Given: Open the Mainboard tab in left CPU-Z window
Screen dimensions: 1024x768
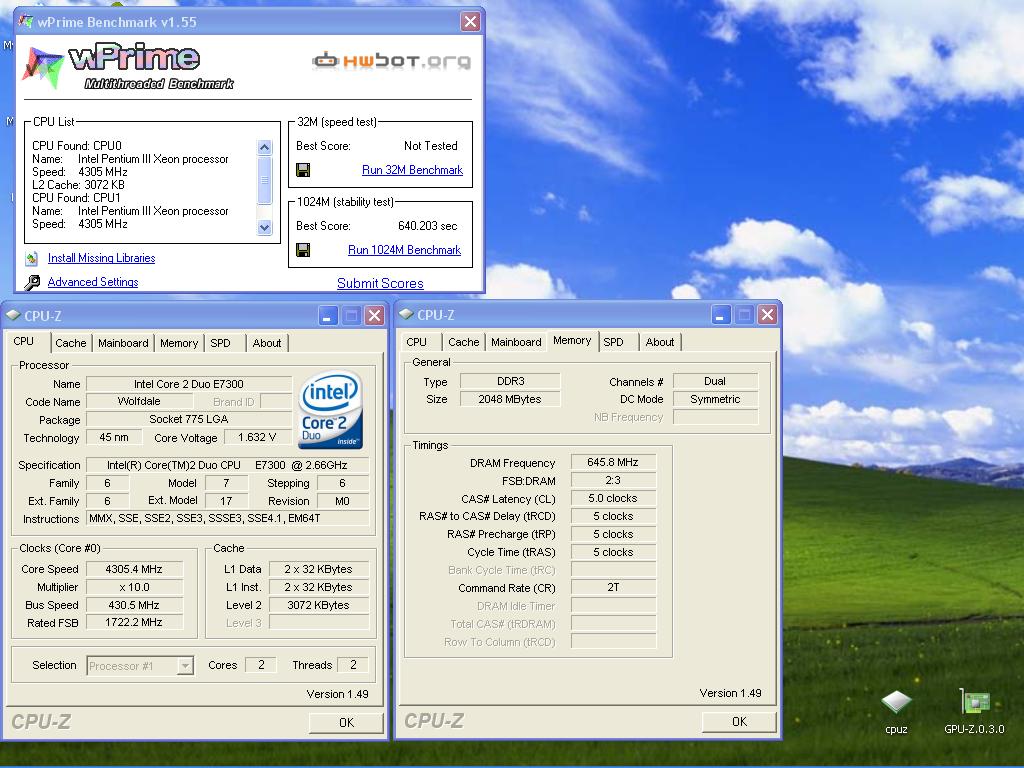Looking at the screenshot, I should coord(123,344).
